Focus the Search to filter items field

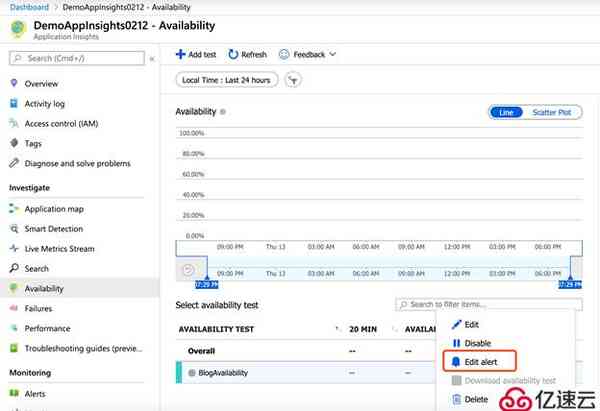pyautogui.click(x=489, y=305)
